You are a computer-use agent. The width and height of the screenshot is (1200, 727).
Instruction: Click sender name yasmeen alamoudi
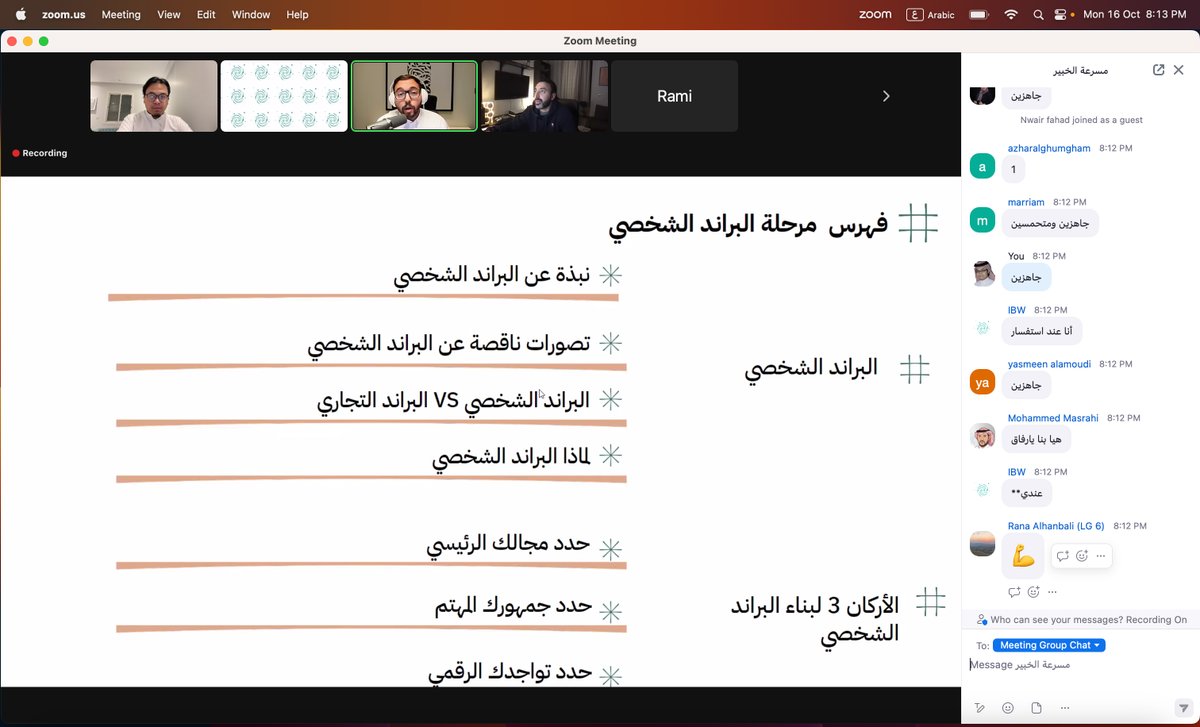pyautogui.click(x=1049, y=364)
